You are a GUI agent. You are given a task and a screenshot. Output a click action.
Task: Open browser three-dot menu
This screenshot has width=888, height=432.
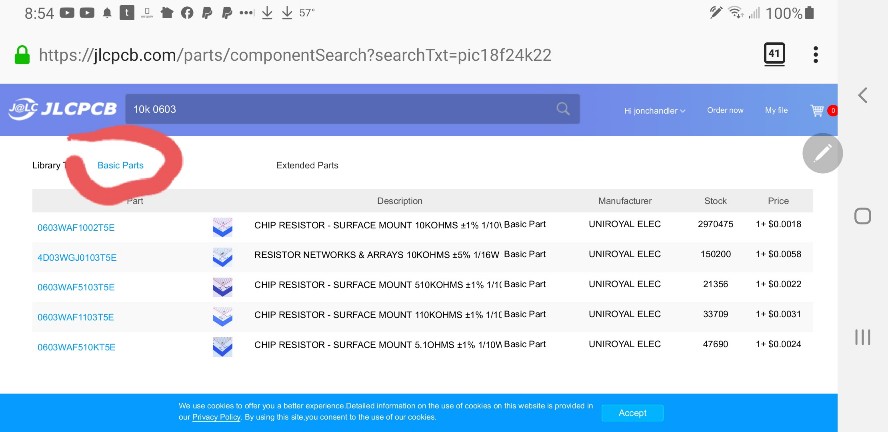coord(816,54)
